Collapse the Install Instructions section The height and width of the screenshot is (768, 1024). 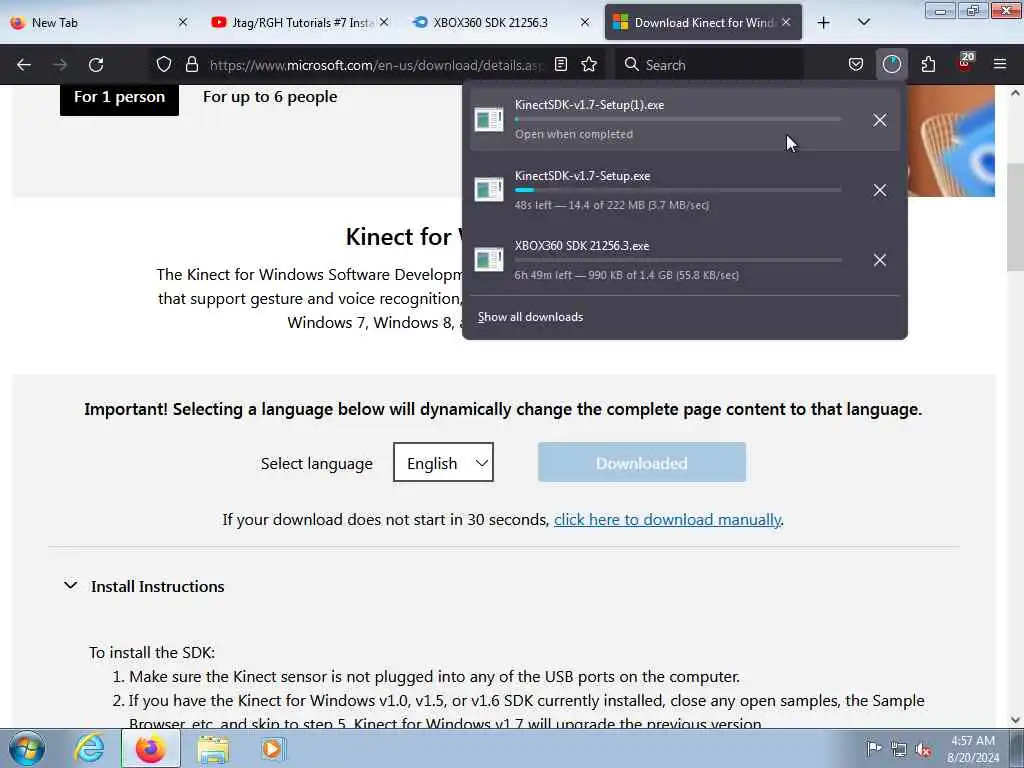[144, 586]
